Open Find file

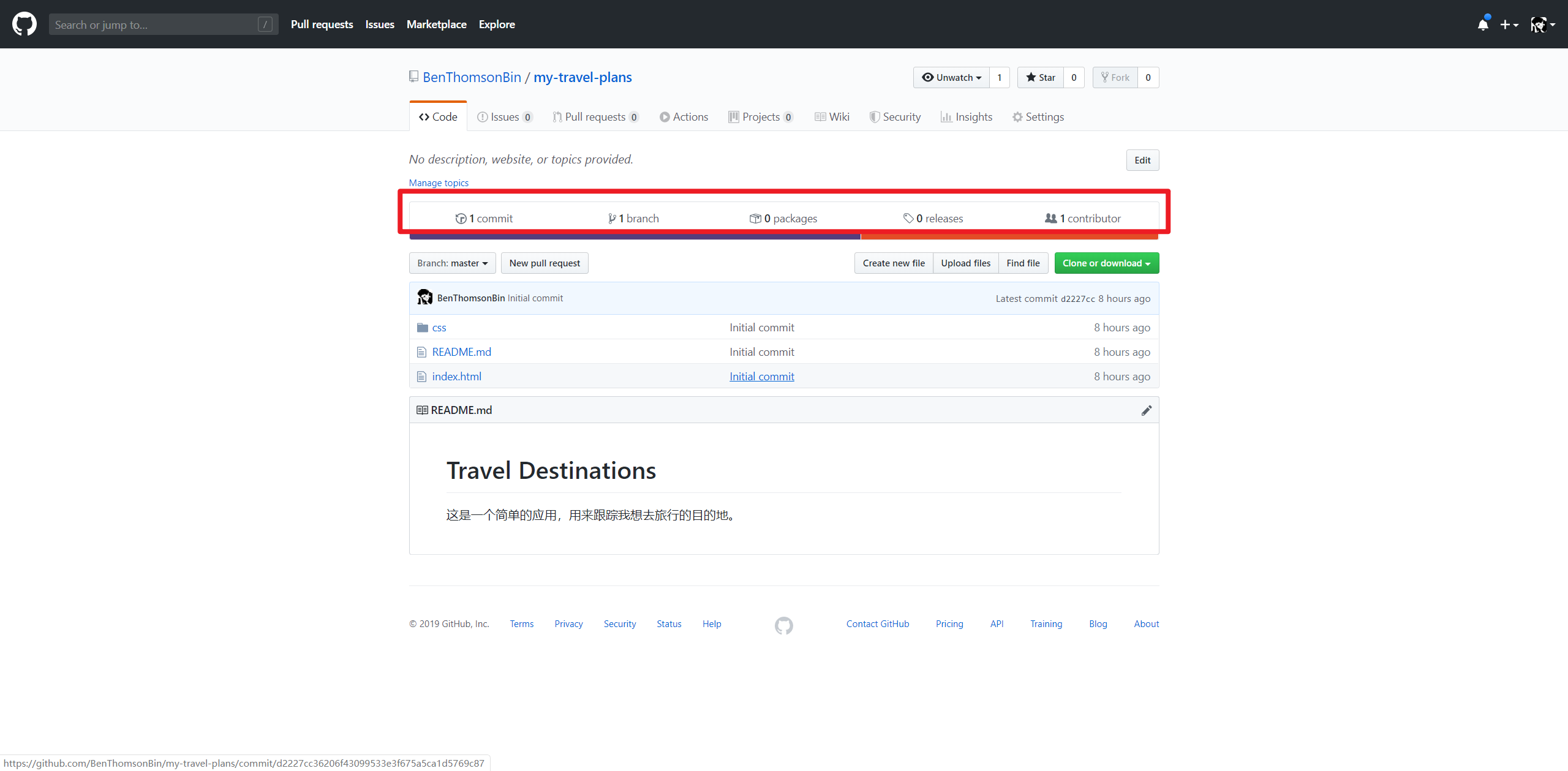click(x=1023, y=263)
